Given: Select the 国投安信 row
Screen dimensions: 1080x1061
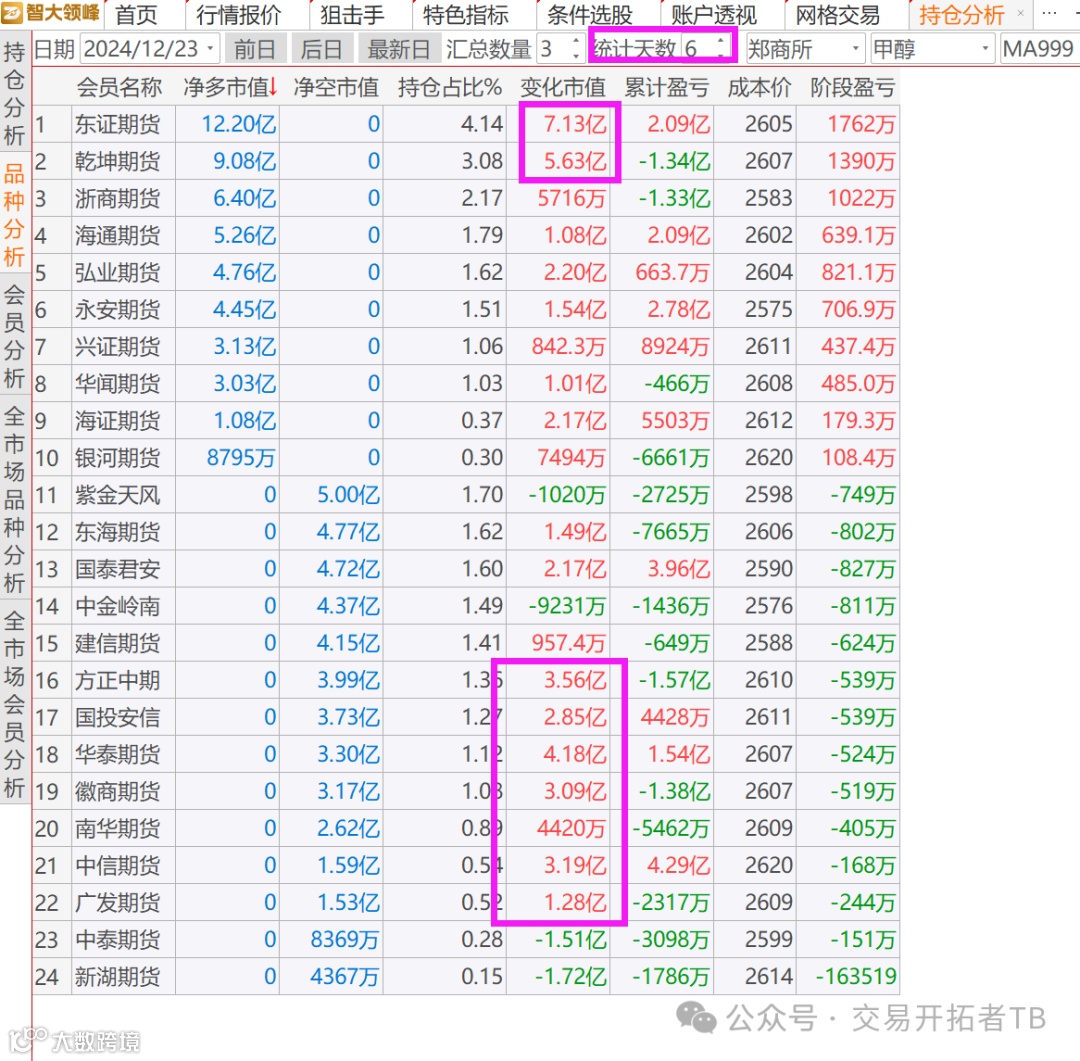Looking at the screenshot, I should [x=466, y=718].
